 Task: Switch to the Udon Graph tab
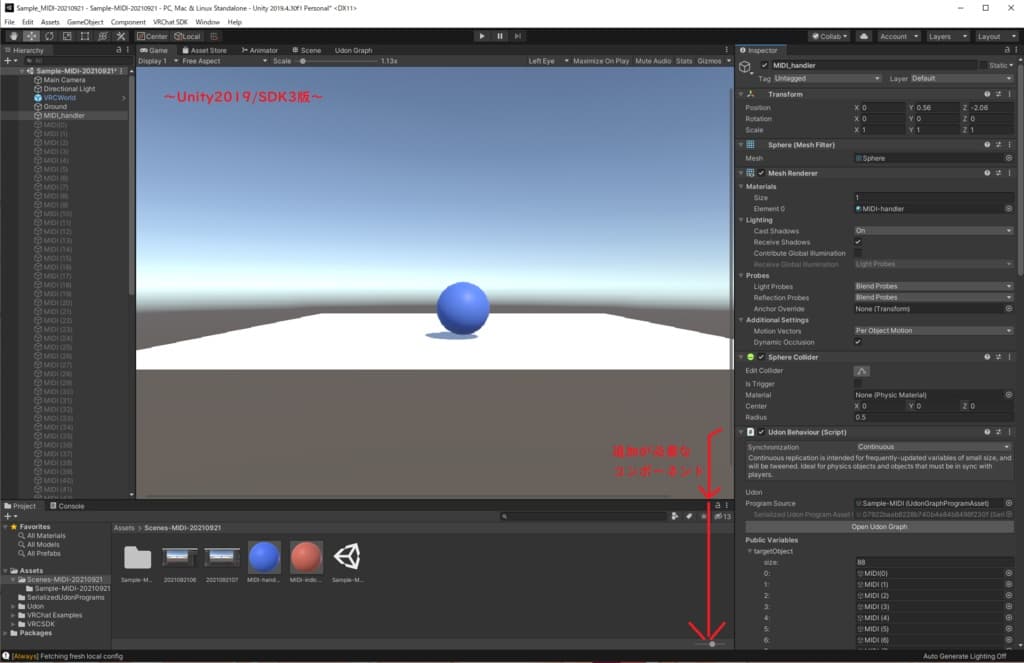click(x=353, y=50)
